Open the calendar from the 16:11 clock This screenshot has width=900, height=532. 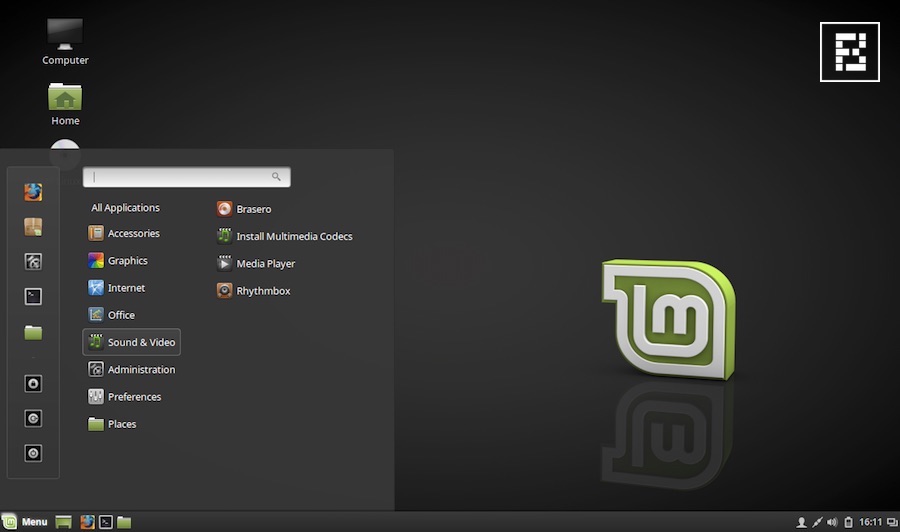[x=870, y=522]
